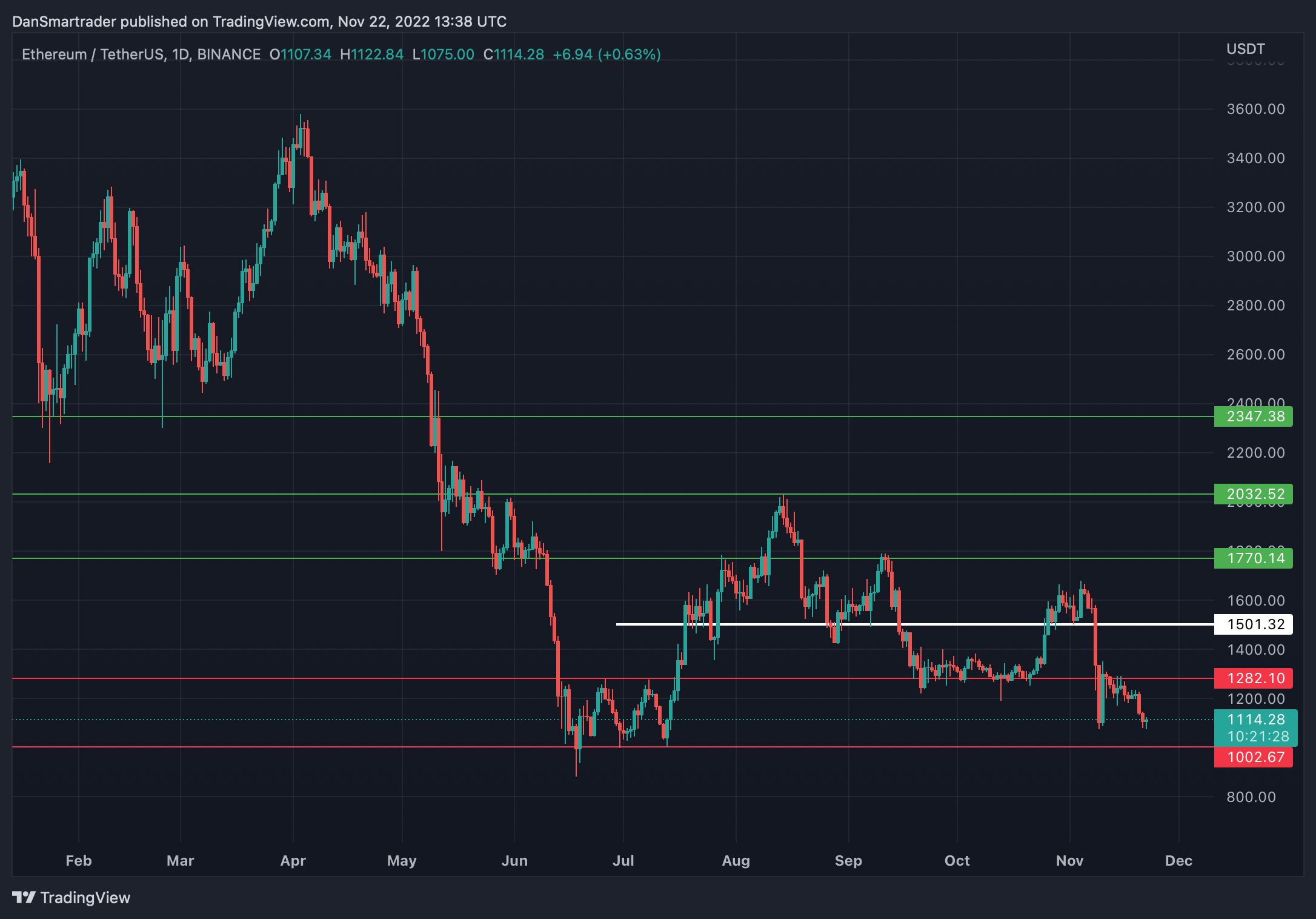Click the Sep label on time axis

848,861
